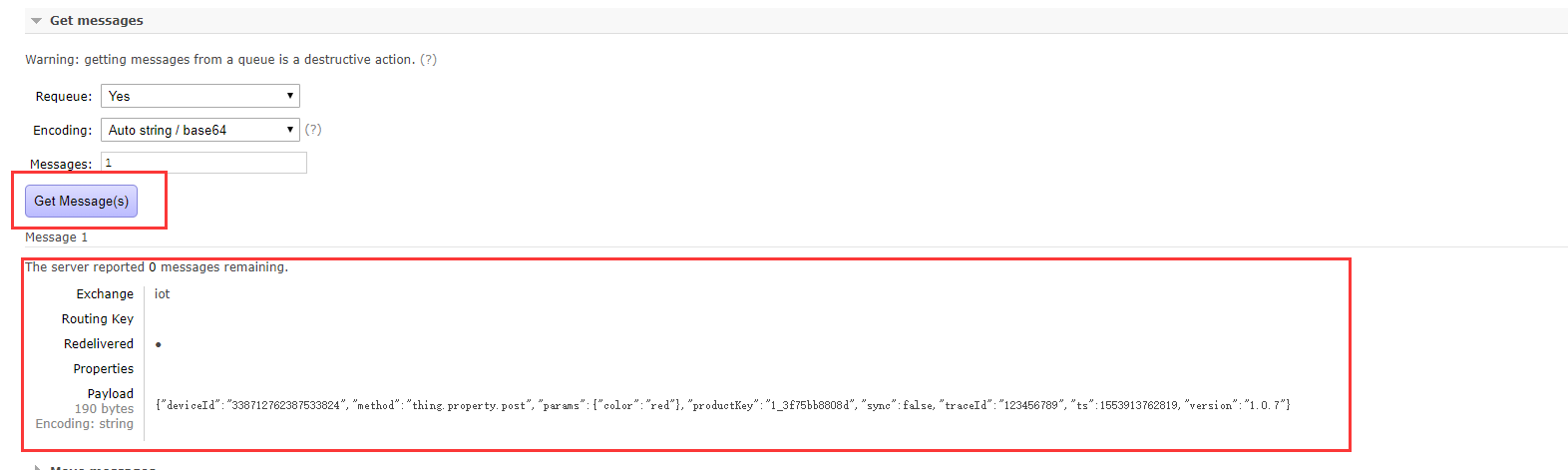Image resolution: width=1568 pixels, height=470 pixels.
Task: Click the iot exchange value
Action: click(x=162, y=294)
